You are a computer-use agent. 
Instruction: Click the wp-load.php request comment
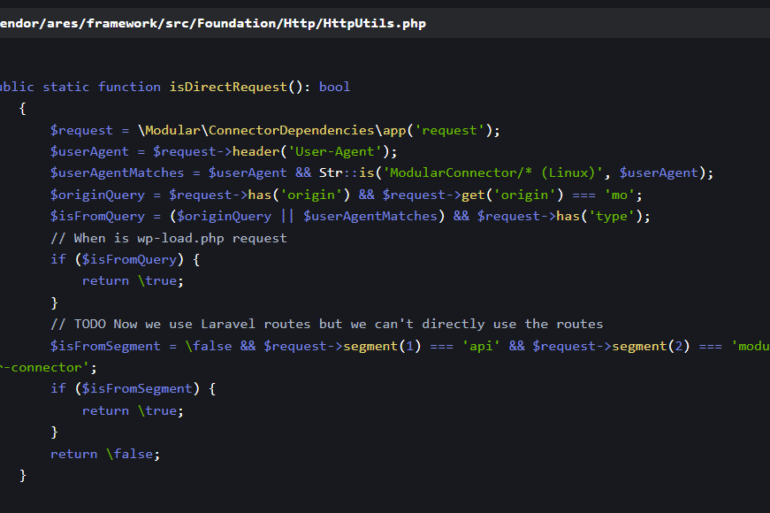(168, 238)
